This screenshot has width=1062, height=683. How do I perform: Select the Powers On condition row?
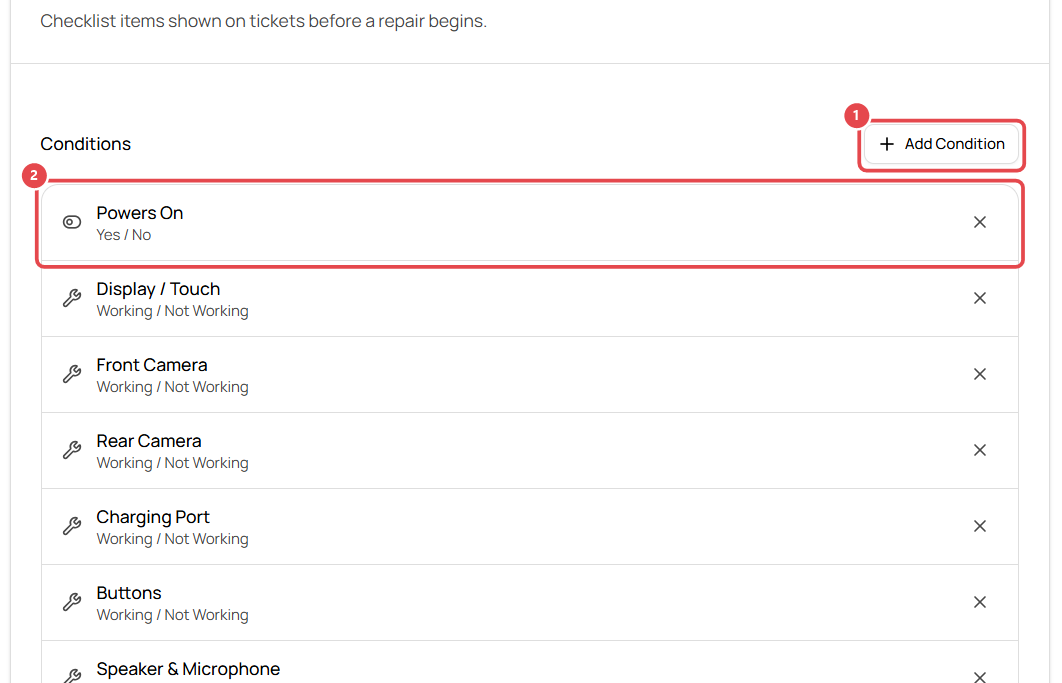[530, 223]
